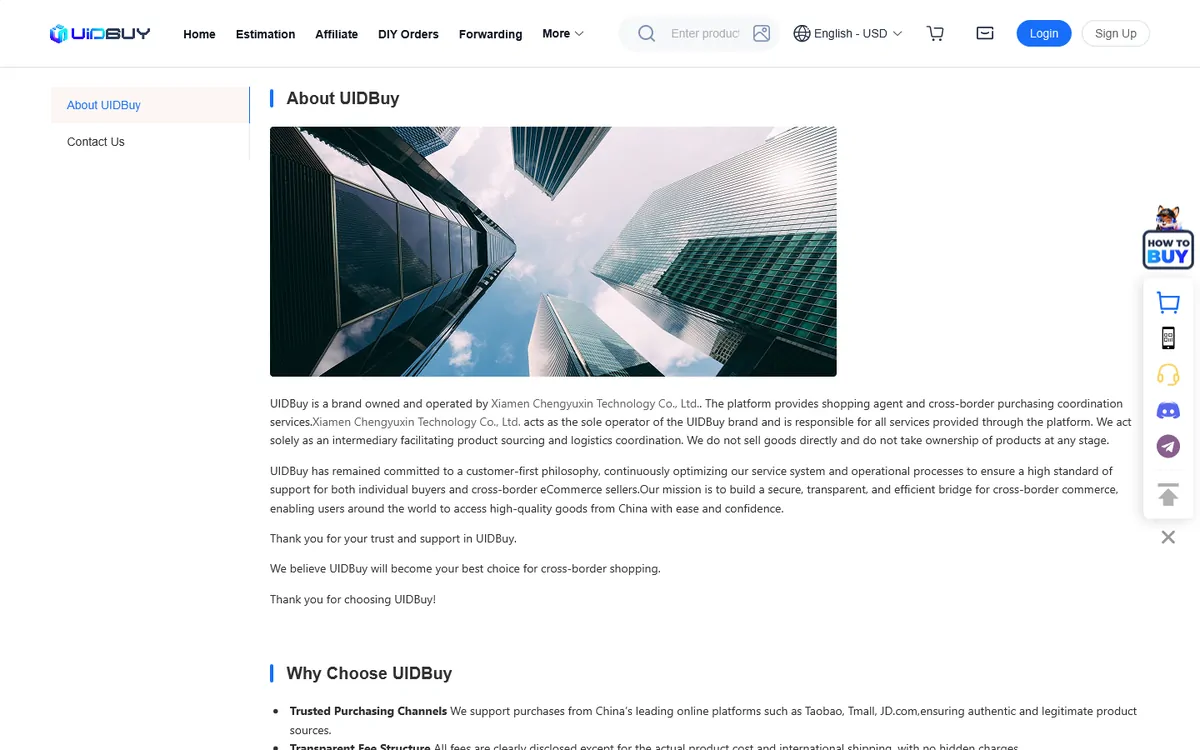Open the Estimation menu item
The image size is (1200, 750).
(265, 34)
